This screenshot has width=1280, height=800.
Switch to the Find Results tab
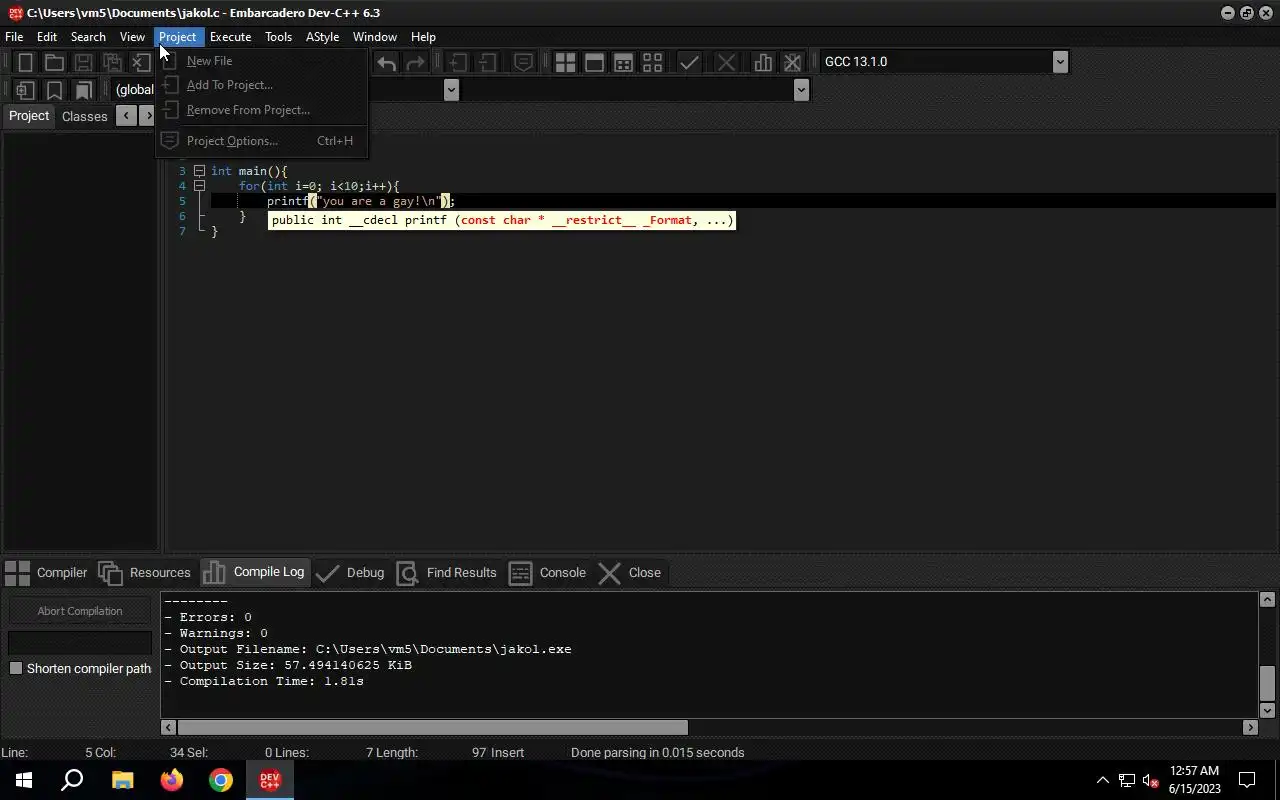(x=447, y=573)
